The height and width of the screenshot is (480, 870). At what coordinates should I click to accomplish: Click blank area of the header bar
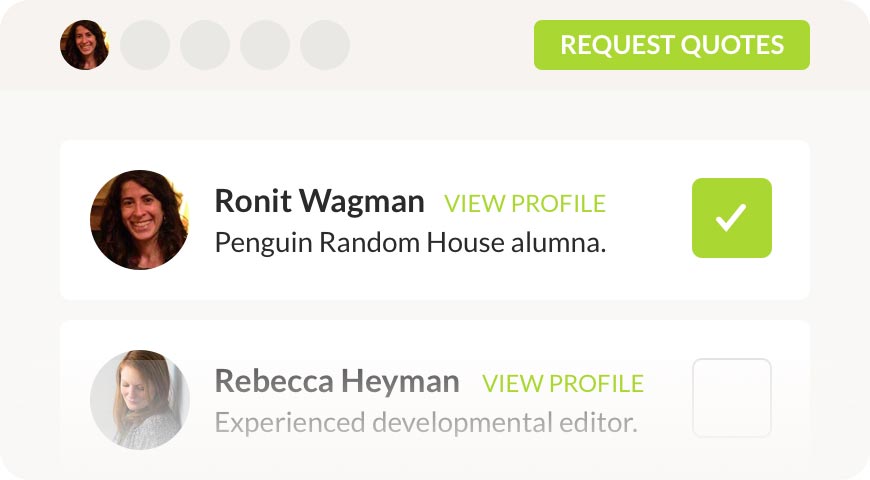[440, 45]
